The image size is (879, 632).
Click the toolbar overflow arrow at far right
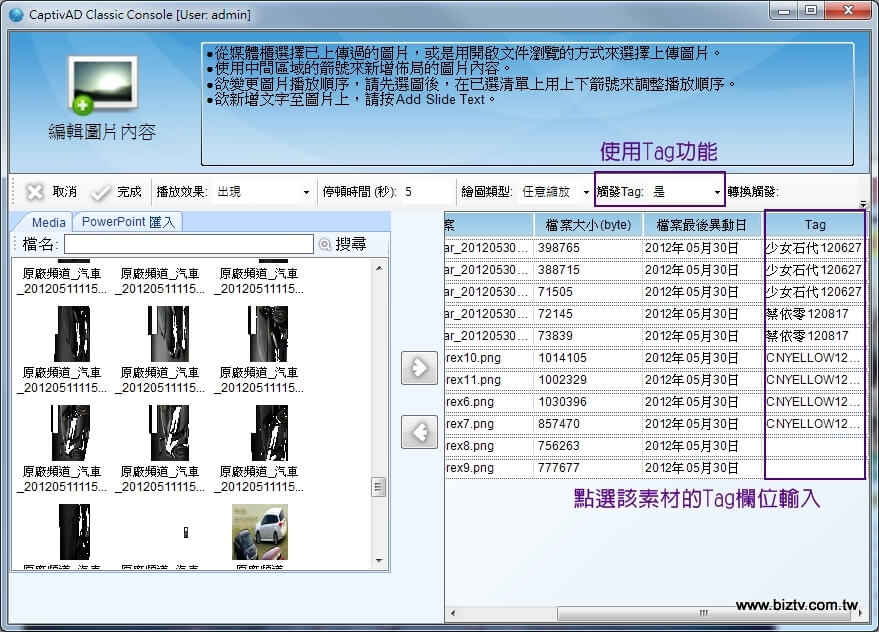coord(863,203)
